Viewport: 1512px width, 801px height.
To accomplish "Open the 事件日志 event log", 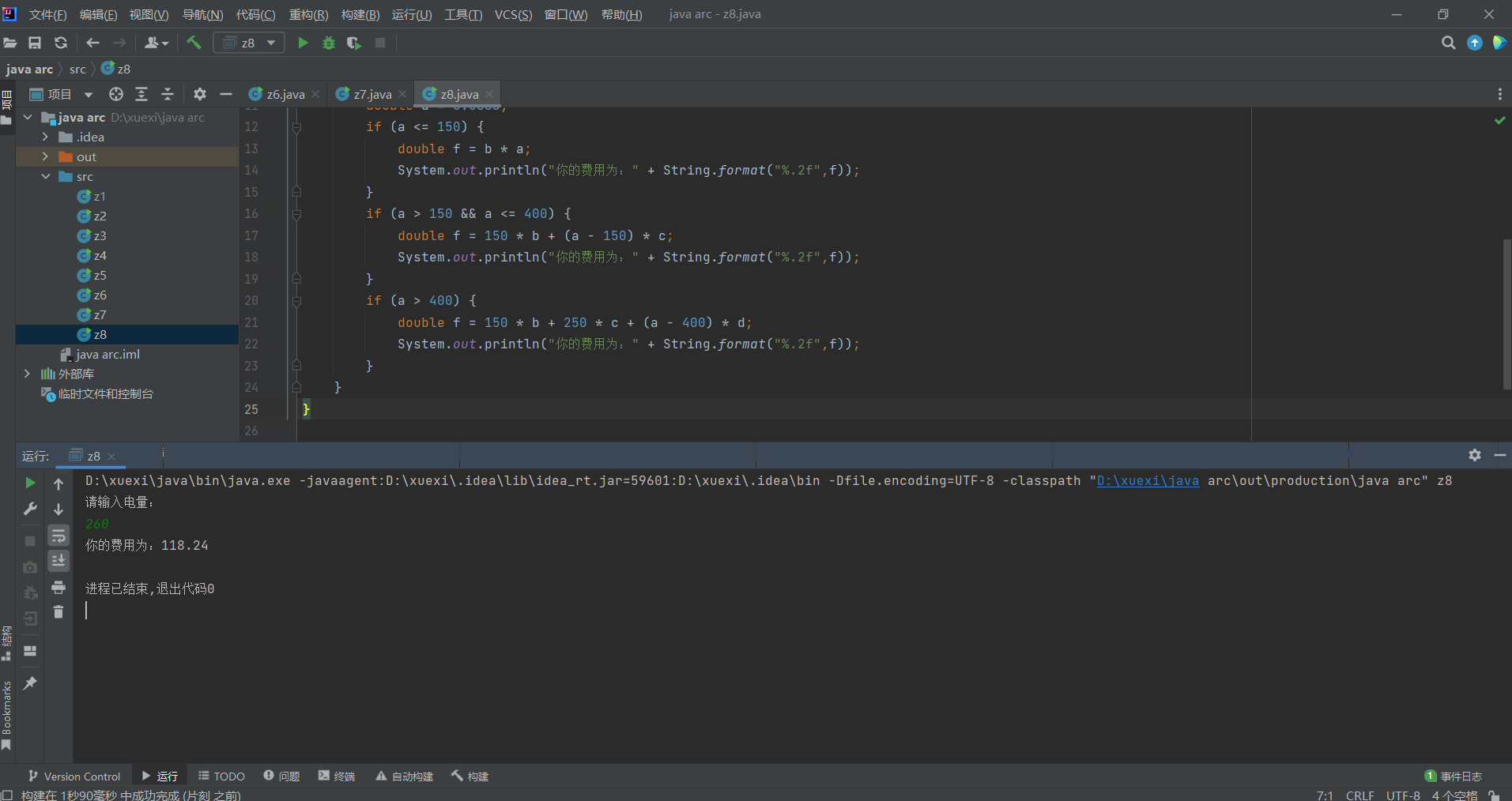I will (x=1453, y=777).
